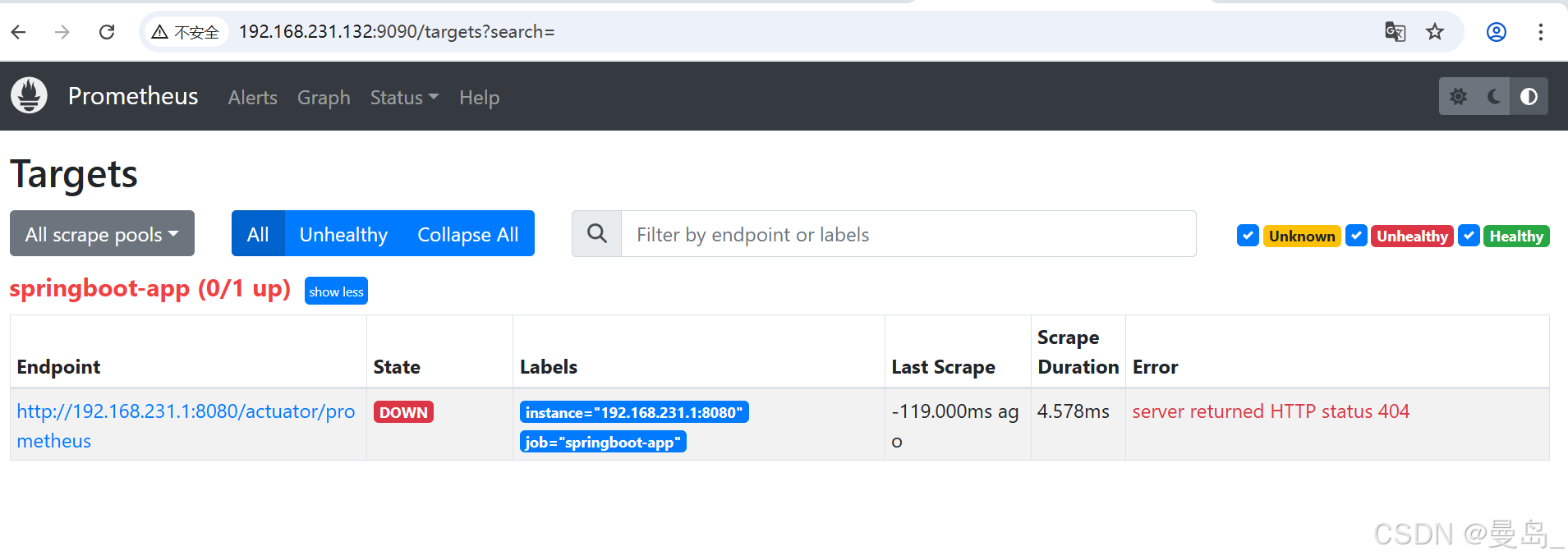This screenshot has width=1568, height=560.
Task: Click the HTTP status 404 error text
Action: click(x=1271, y=411)
